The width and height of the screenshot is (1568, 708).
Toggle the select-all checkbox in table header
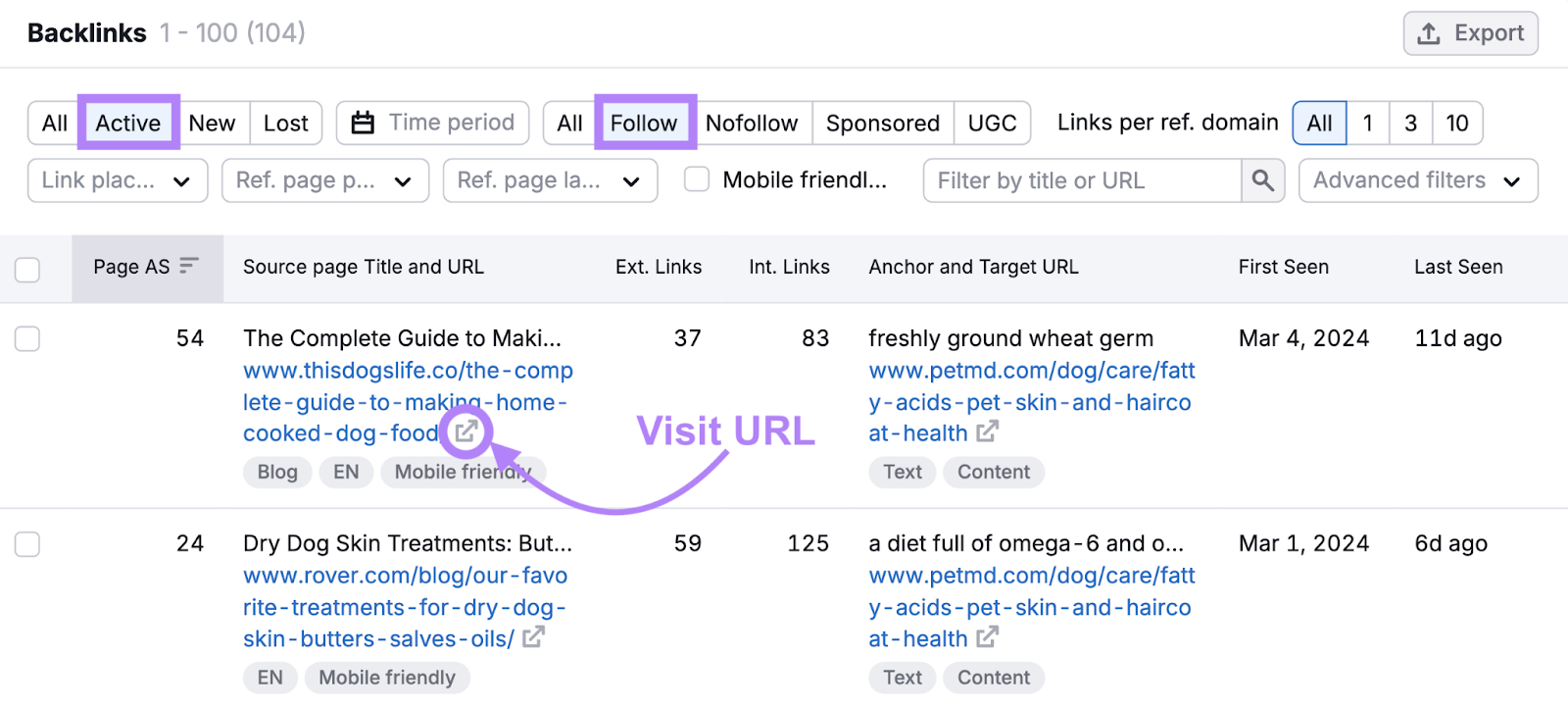(x=27, y=269)
